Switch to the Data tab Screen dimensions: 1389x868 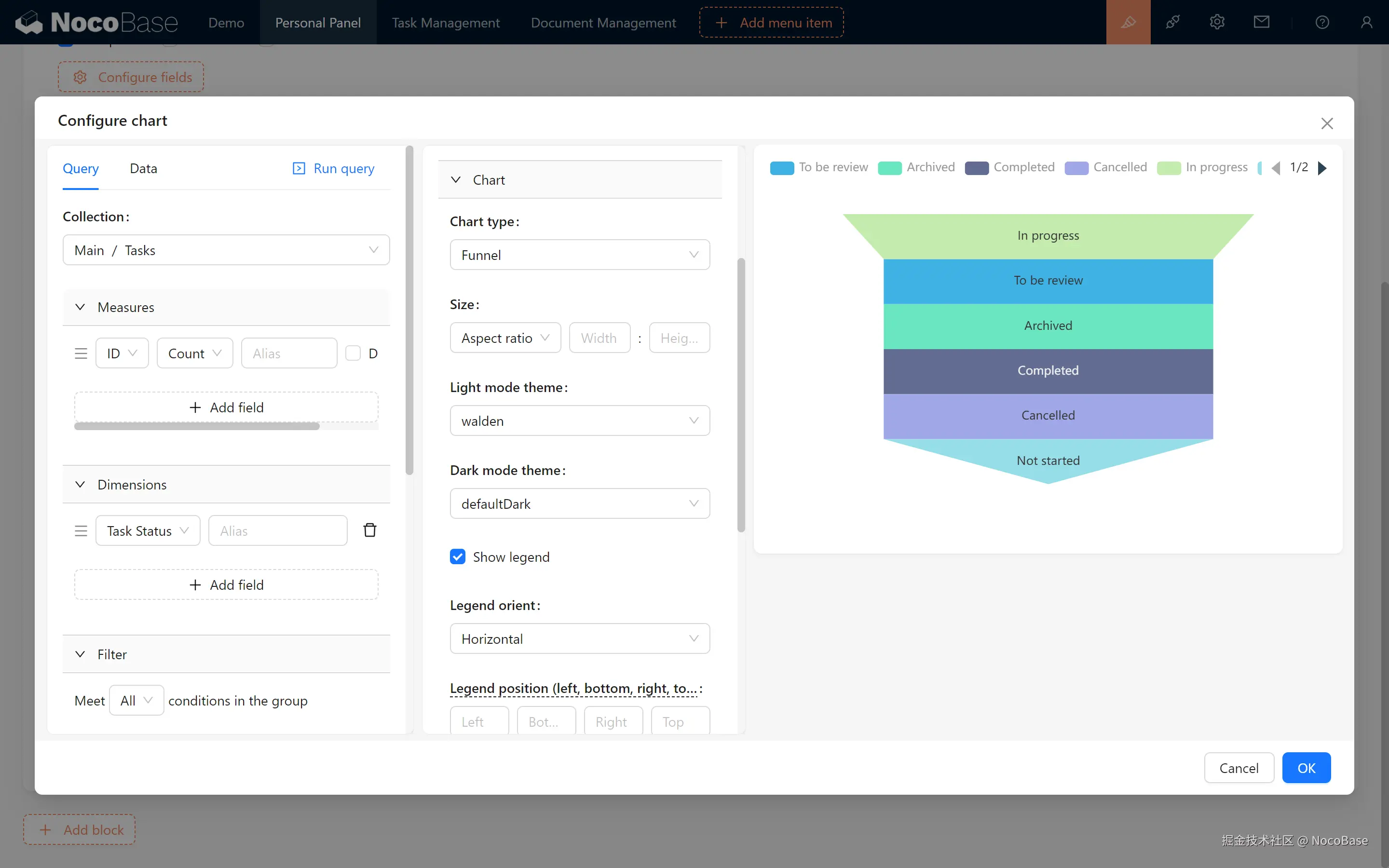[143, 168]
